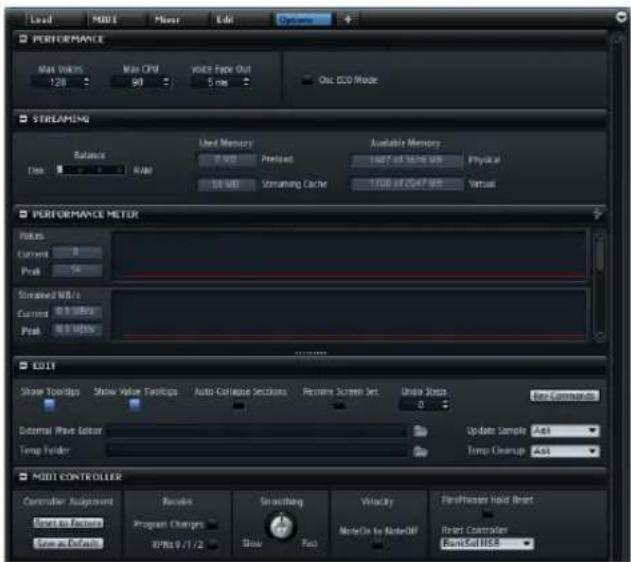Toggle Receive Program Changes

coord(212,525)
